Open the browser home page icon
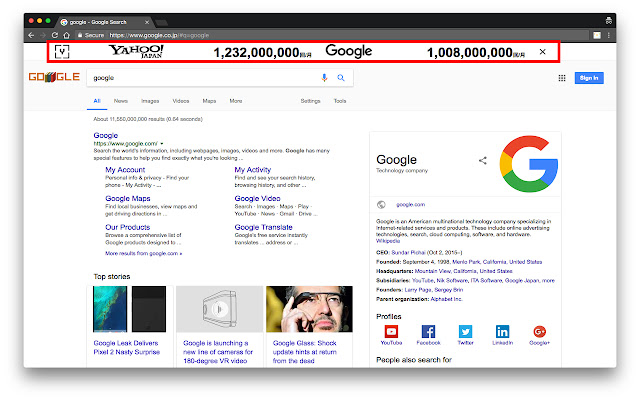640x400 pixels. 67,36
